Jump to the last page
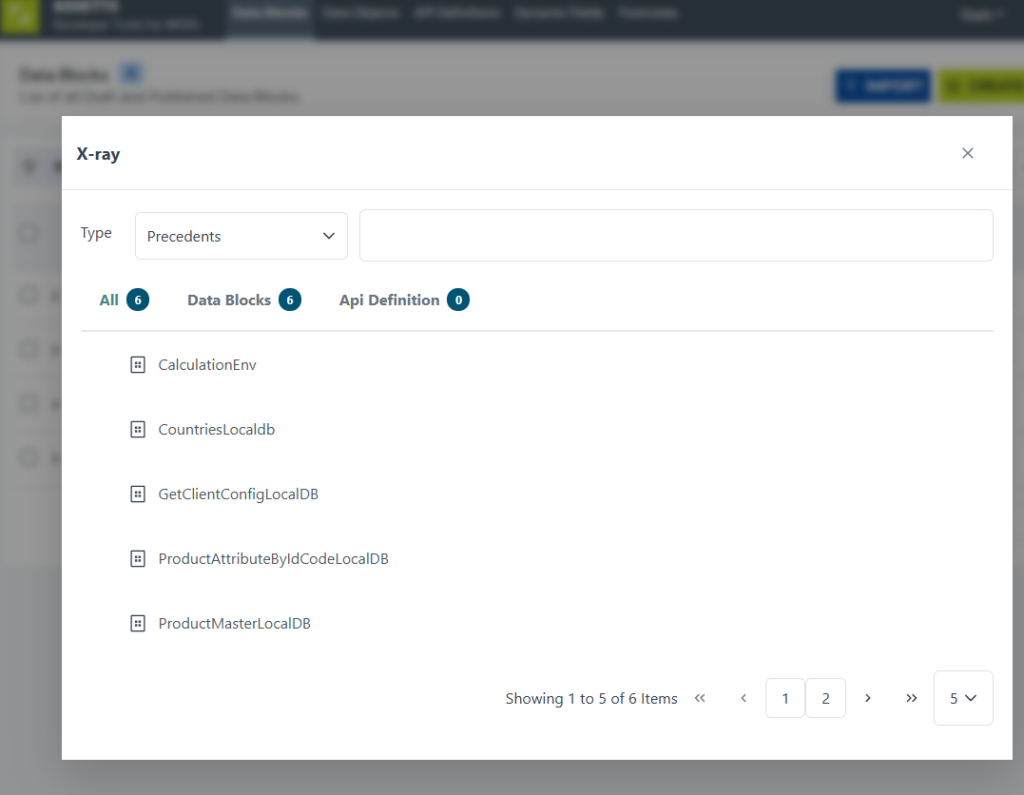 point(912,698)
